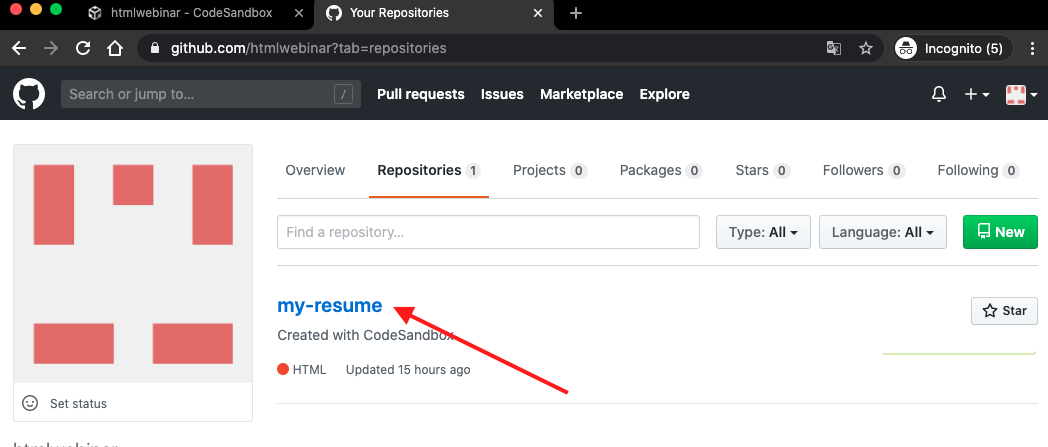Open the user avatar menu
1048x447 pixels.
[x=1021, y=94]
